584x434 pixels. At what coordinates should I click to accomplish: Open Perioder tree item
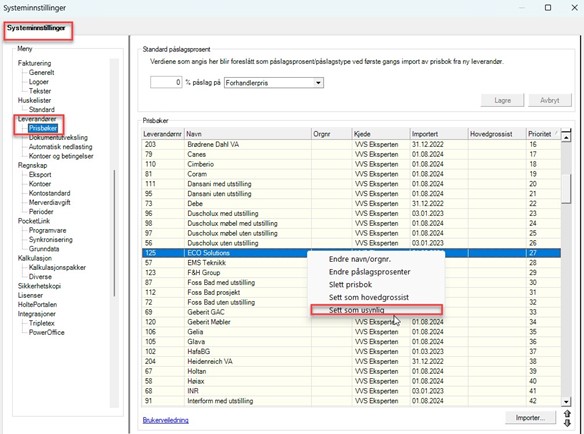pyautogui.click(x=41, y=212)
